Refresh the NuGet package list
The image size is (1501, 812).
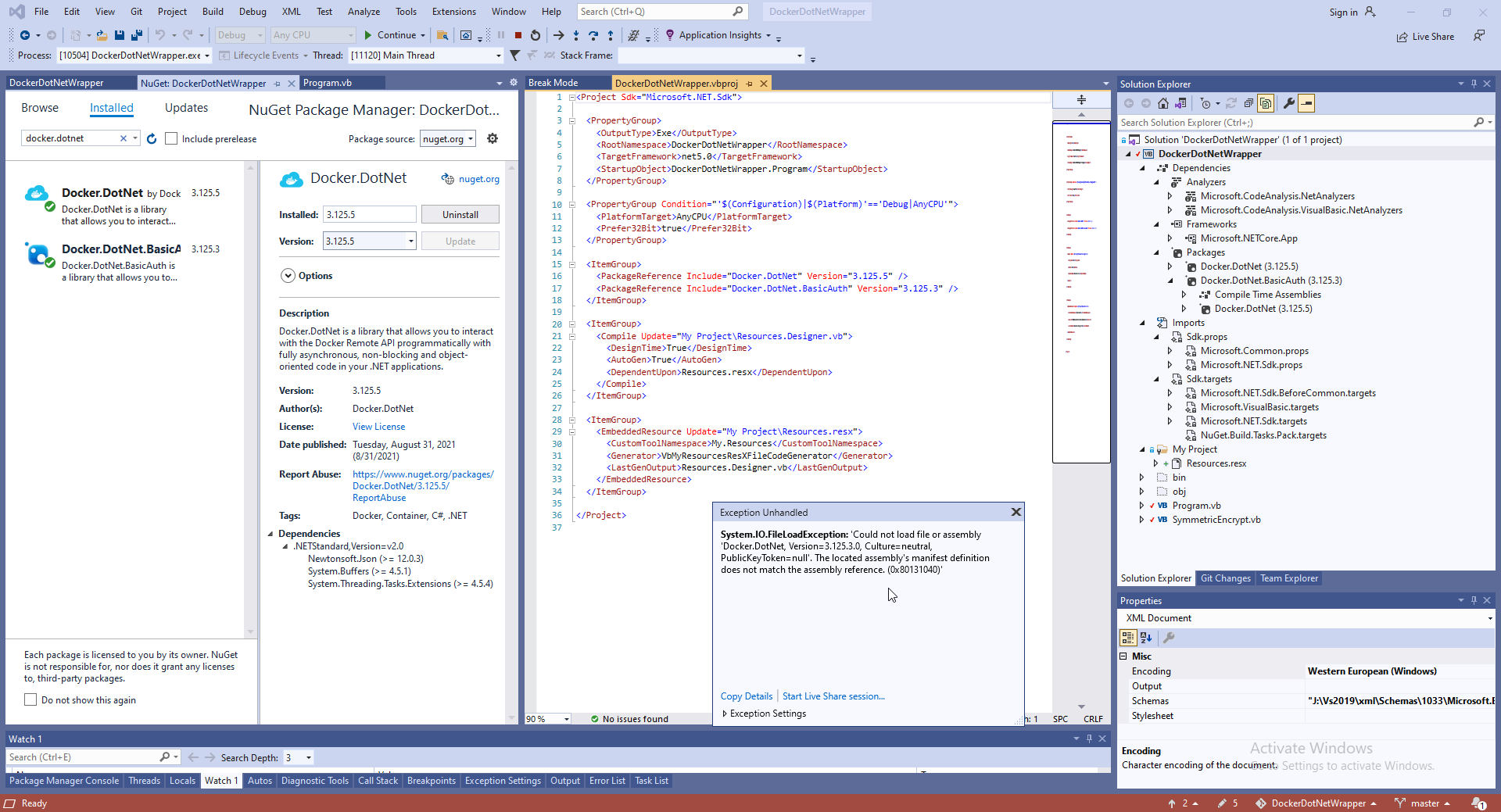coord(152,138)
